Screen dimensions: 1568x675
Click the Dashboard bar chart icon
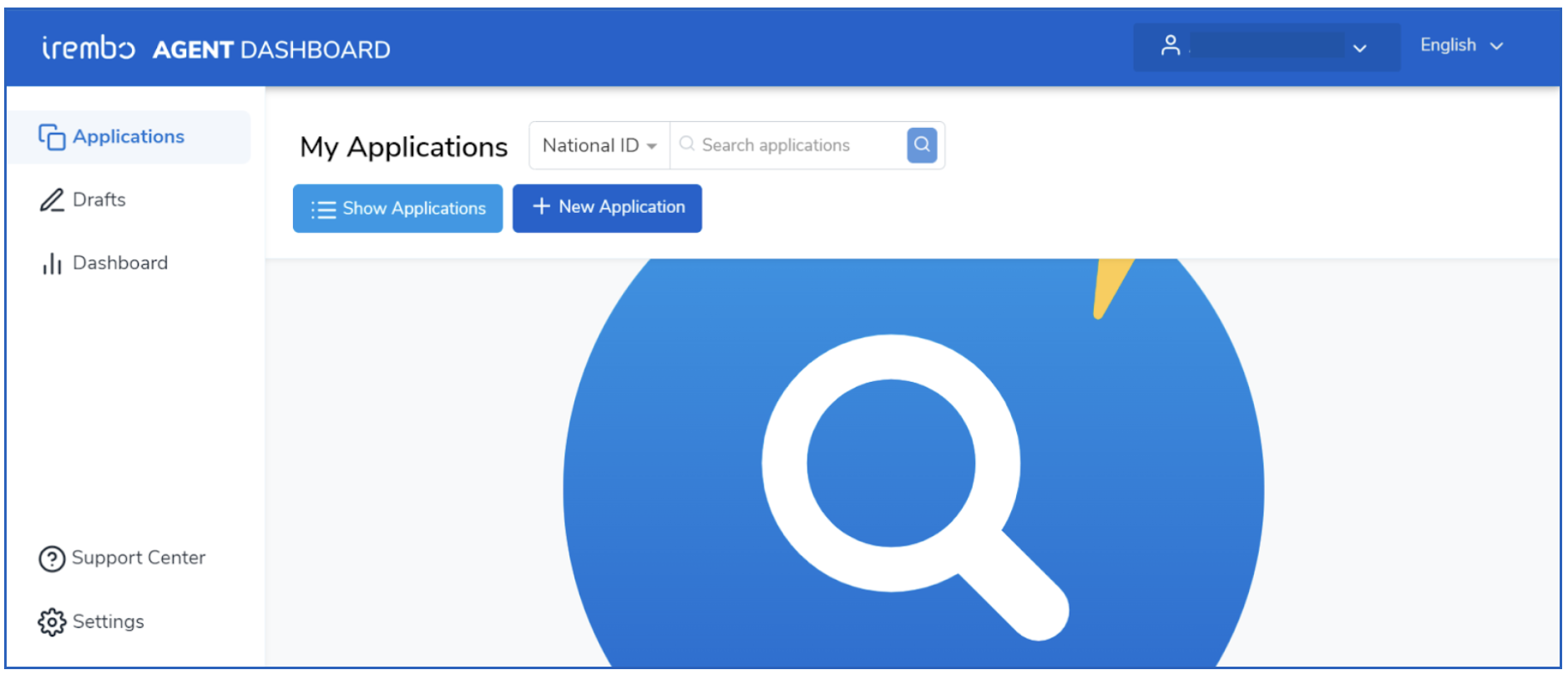(52, 264)
